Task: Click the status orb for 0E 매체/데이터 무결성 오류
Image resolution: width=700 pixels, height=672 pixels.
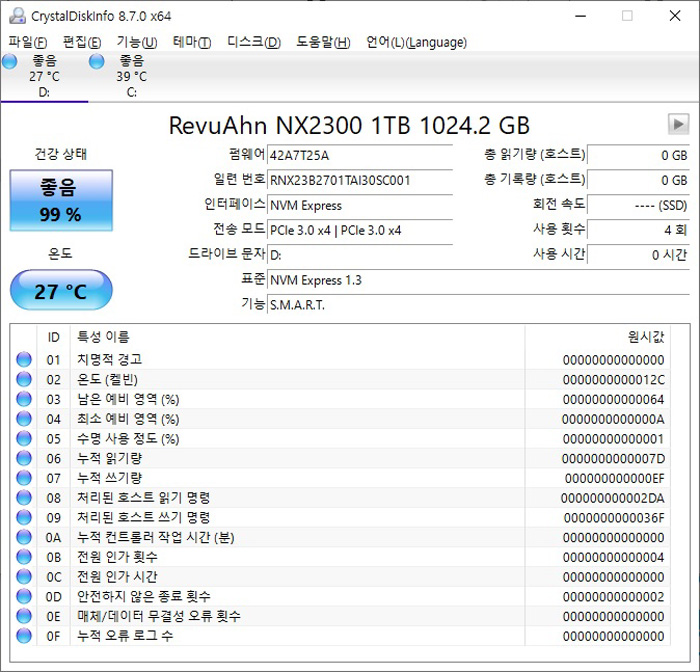Action: pos(24,616)
